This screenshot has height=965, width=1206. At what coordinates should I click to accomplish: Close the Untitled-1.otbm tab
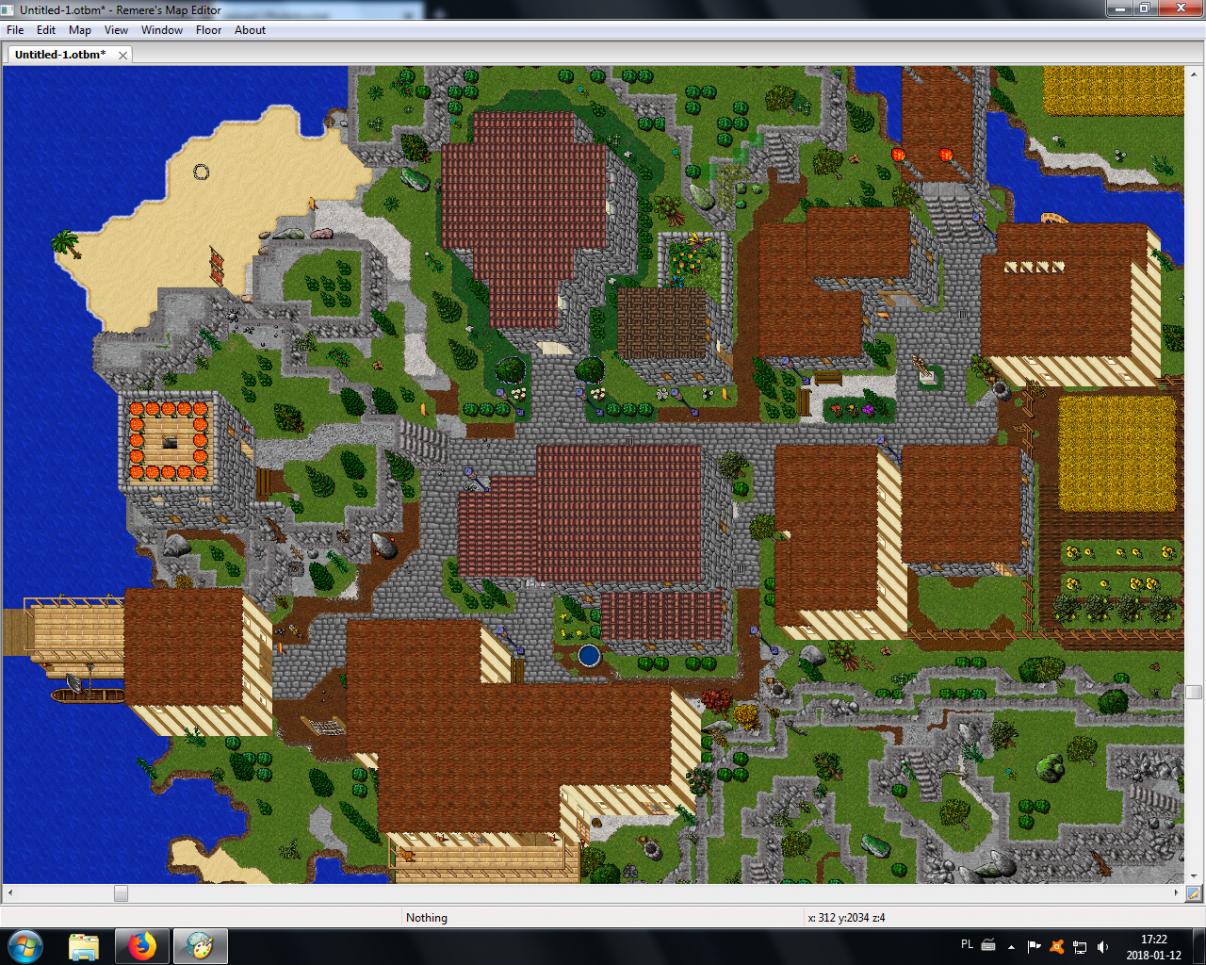[x=123, y=55]
